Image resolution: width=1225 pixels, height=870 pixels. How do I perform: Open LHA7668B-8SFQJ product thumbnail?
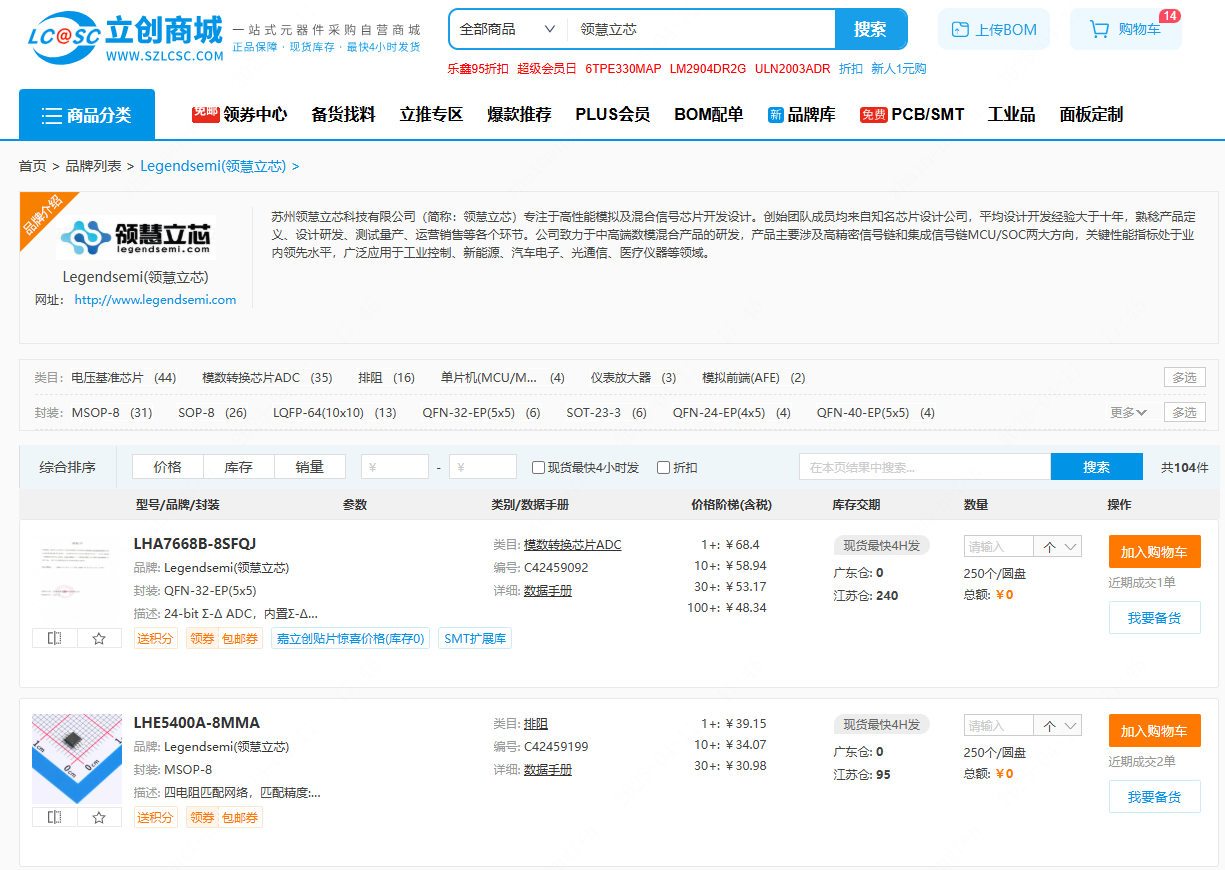pos(77,580)
